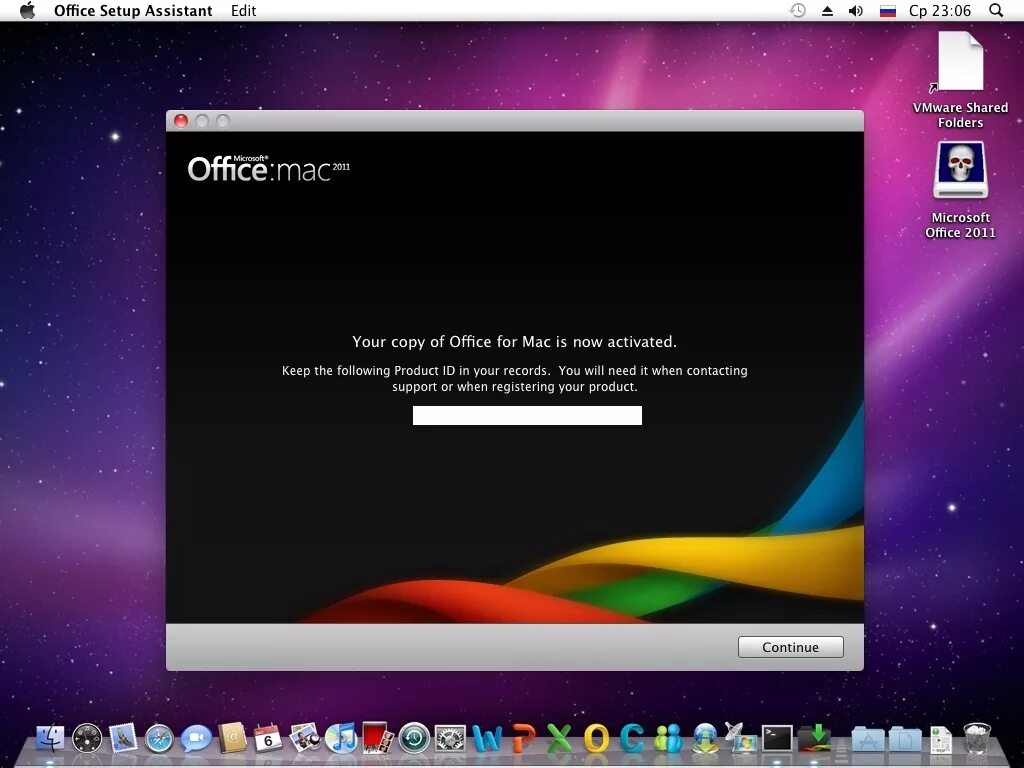The width and height of the screenshot is (1024, 768).
Task: Open iCal from the Dock
Action: pyautogui.click(x=268, y=739)
